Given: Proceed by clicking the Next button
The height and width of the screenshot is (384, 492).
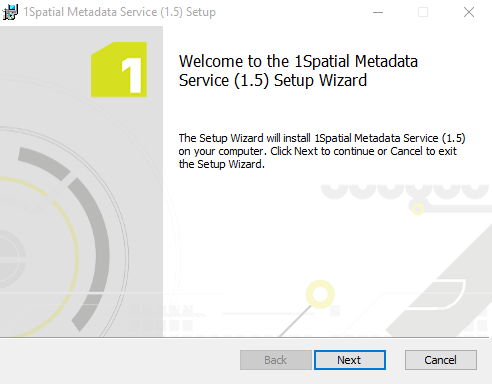Looking at the screenshot, I should coord(350,360).
